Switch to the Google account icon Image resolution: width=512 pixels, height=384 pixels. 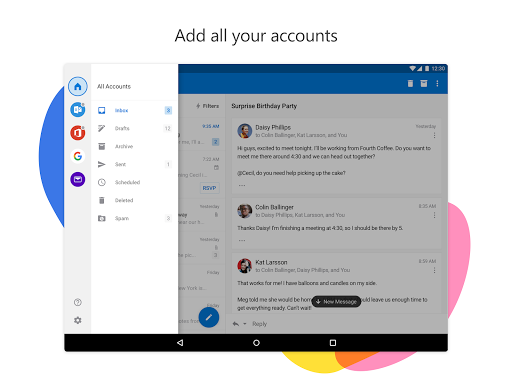pos(78,156)
